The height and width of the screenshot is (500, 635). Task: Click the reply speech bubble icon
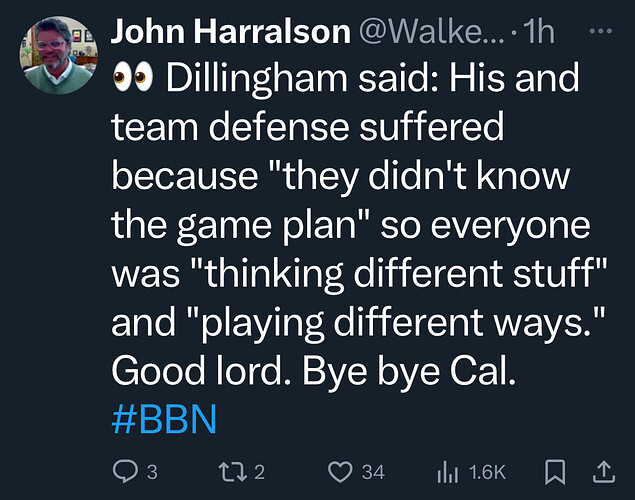(125, 472)
